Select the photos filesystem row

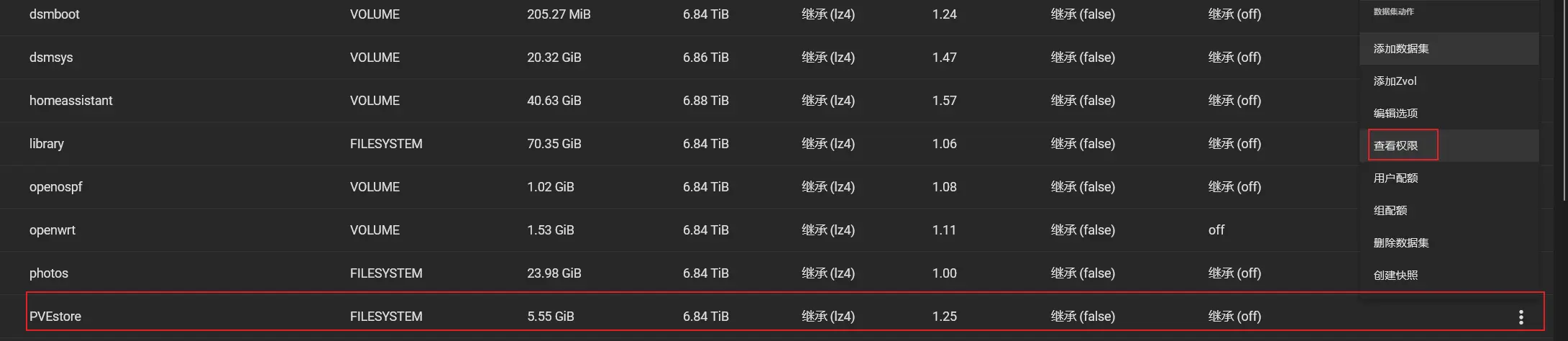(49, 273)
